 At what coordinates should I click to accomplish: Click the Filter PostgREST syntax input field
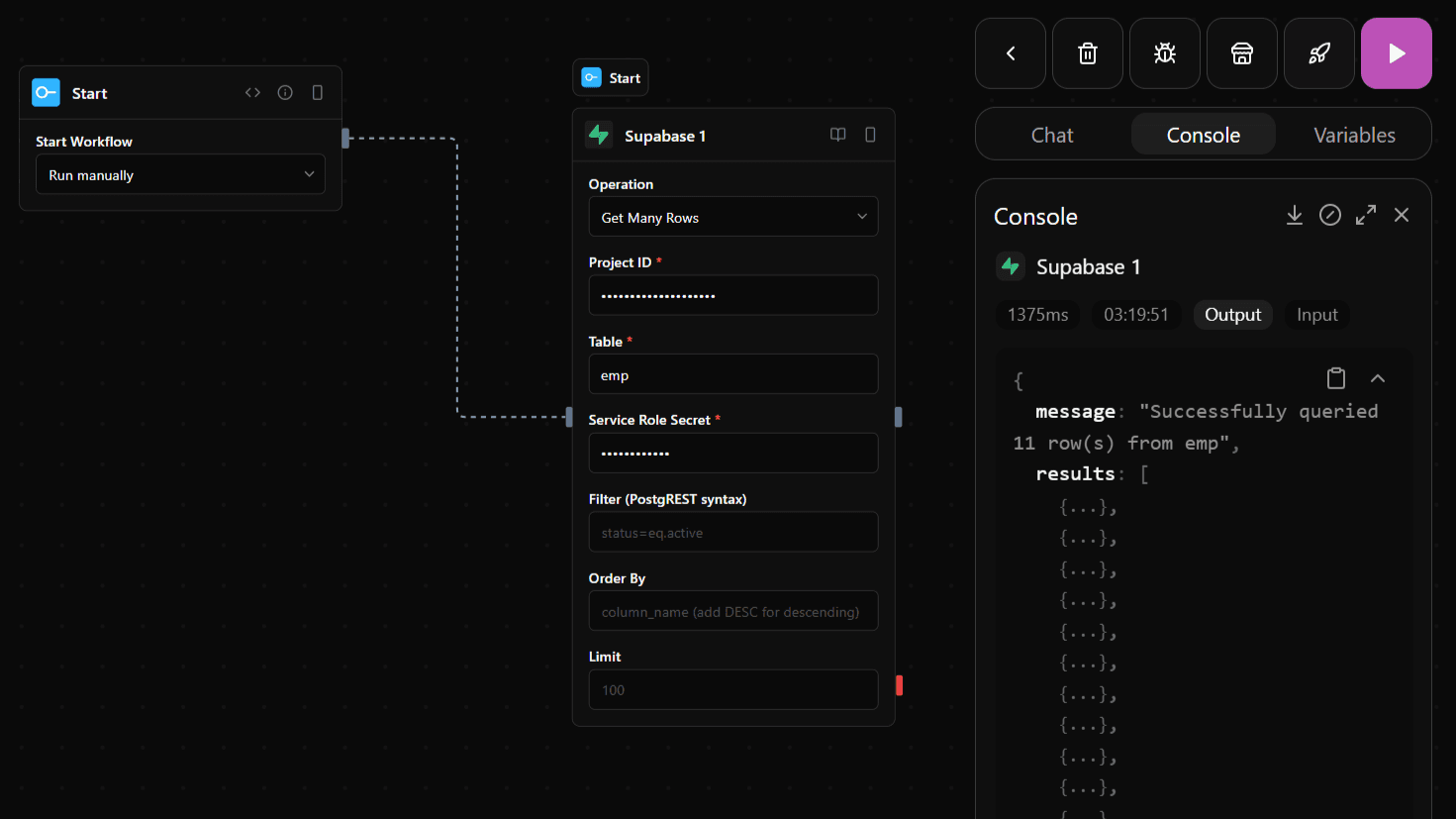coord(732,532)
